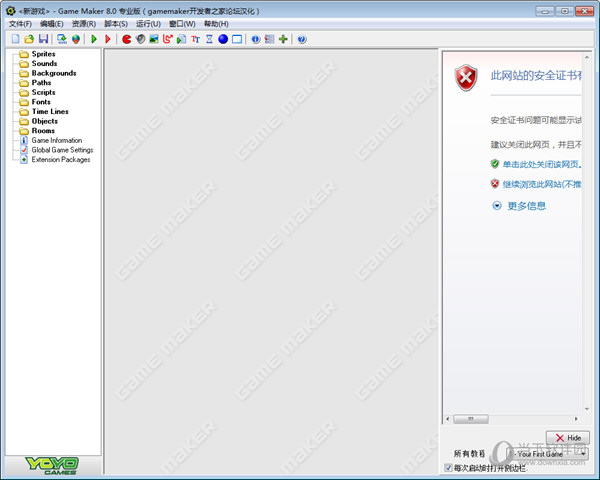This screenshot has height=480, width=600.
Task: Create a room with blue rectangle icon
Action: tap(237, 39)
